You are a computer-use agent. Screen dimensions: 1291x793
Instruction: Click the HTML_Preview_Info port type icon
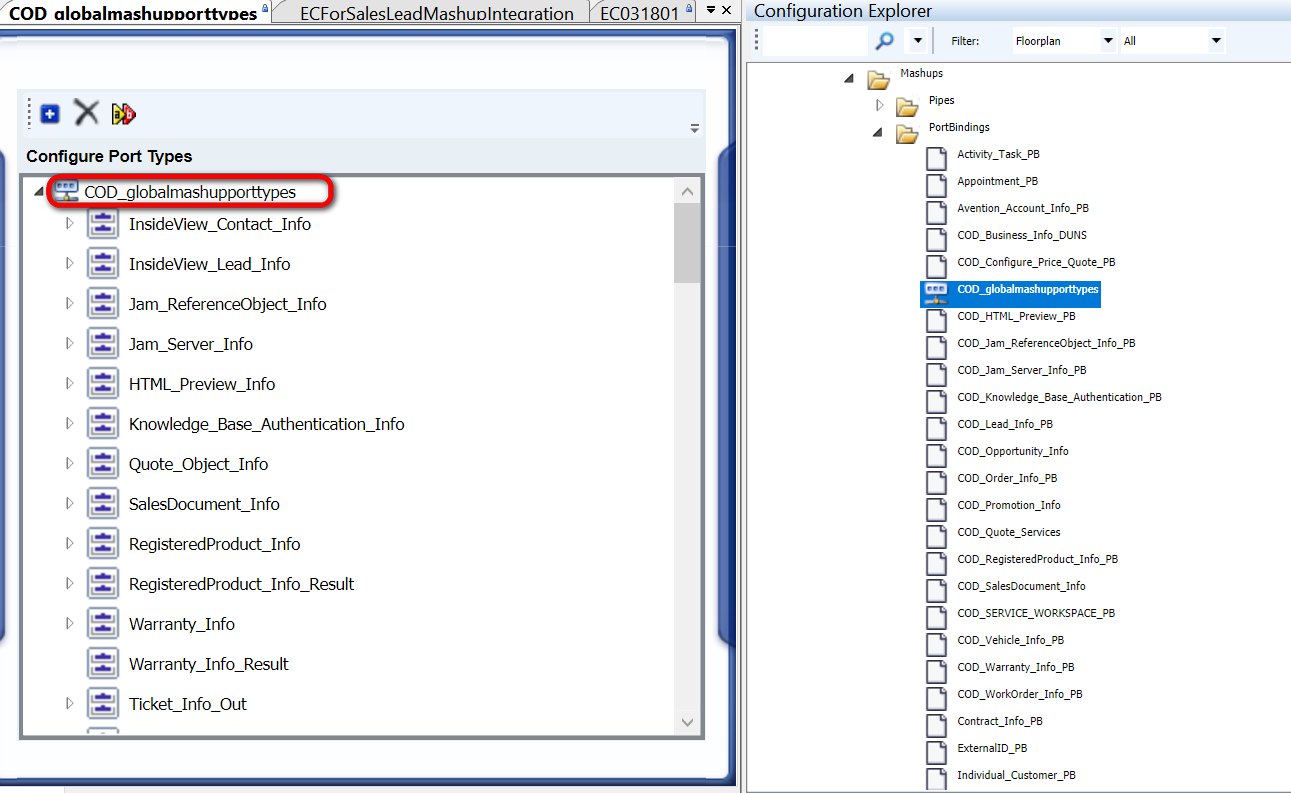point(103,384)
